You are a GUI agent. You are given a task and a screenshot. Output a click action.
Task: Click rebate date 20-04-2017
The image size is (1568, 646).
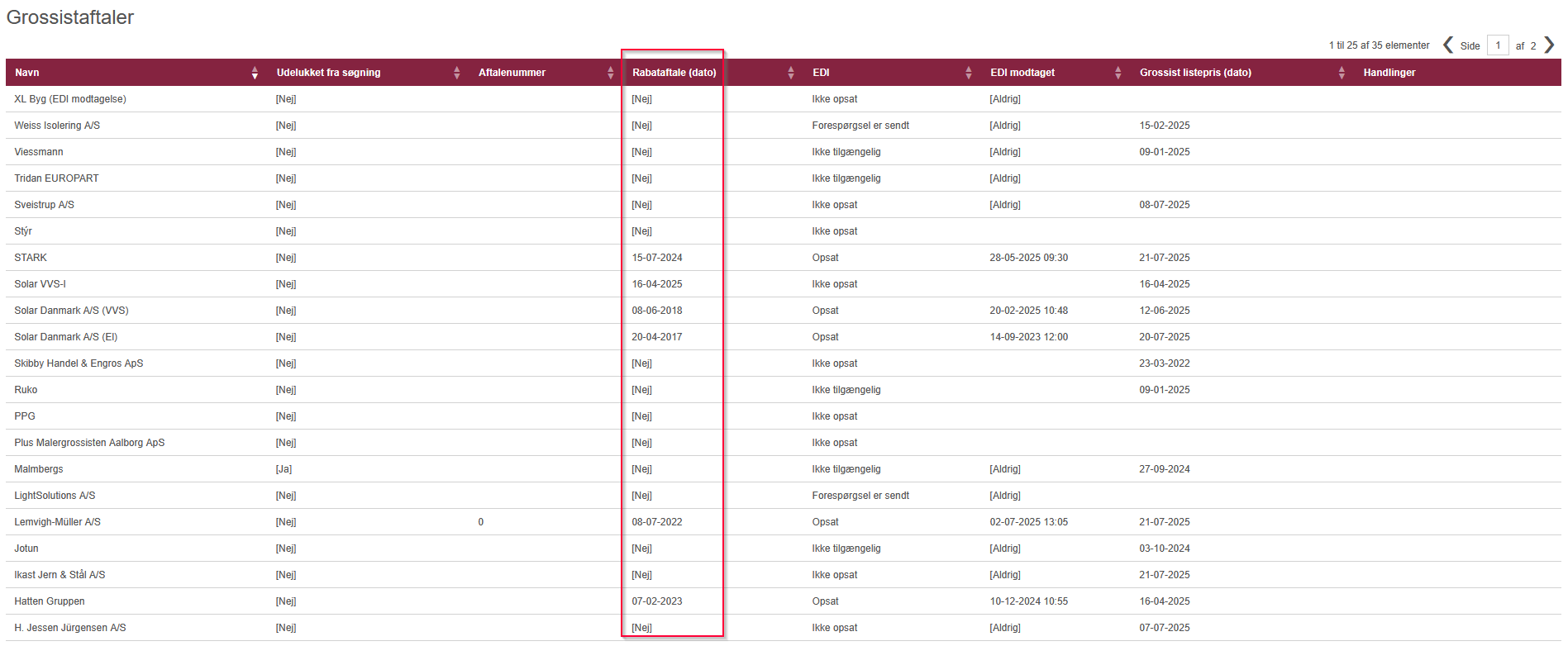pos(657,337)
